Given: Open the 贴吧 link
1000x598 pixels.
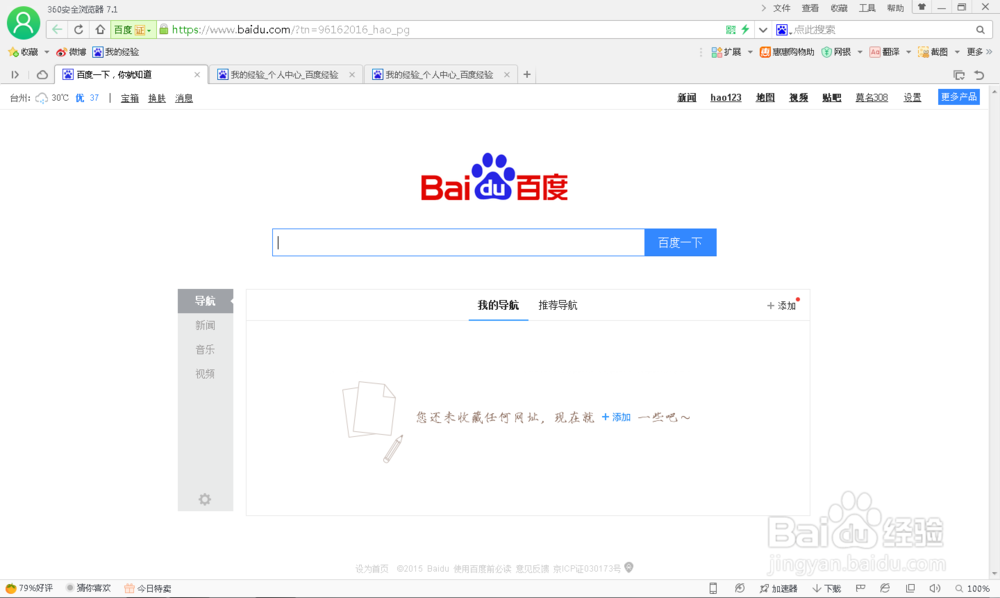Looking at the screenshot, I should coord(832,98).
